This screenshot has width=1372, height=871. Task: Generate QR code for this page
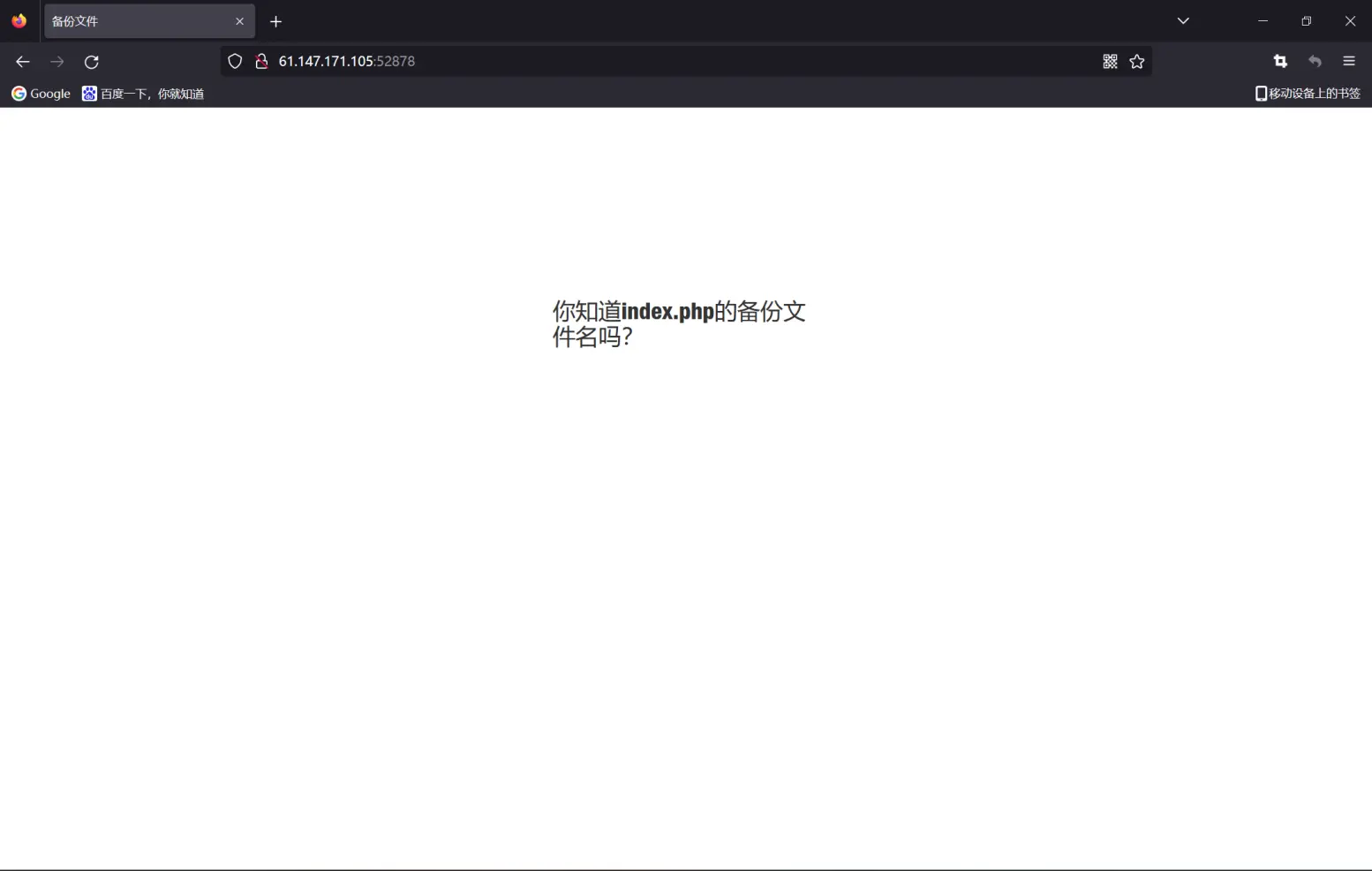(x=1110, y=61)
